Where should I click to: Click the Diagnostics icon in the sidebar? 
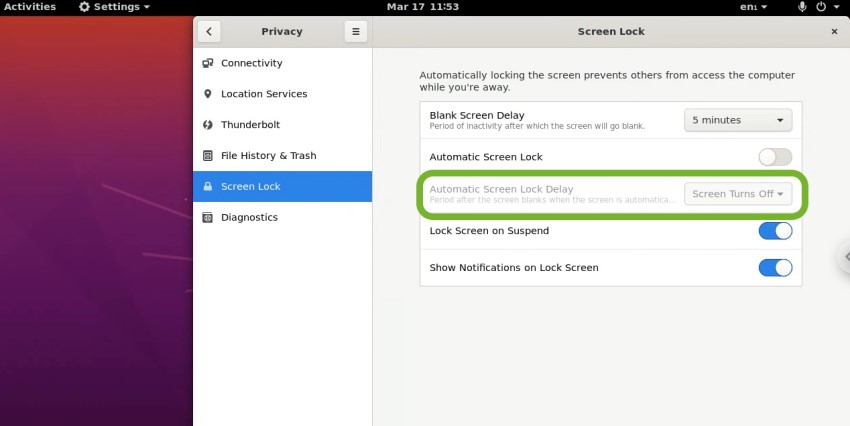tap(208, 218)
